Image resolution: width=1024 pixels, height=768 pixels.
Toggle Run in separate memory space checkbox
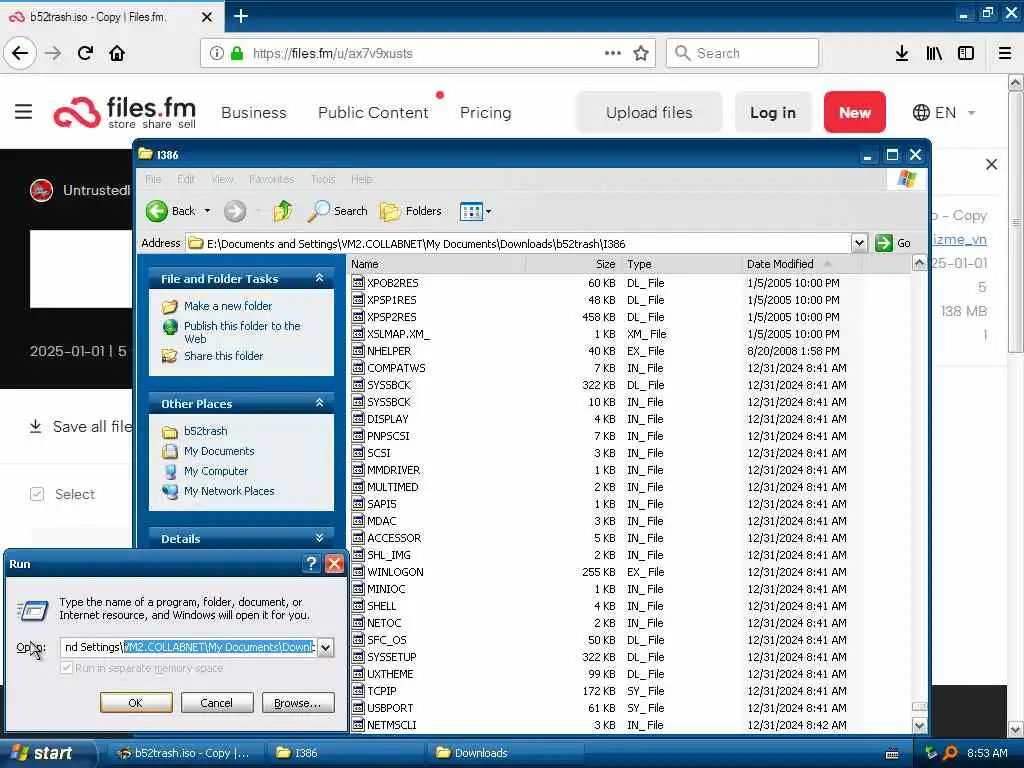click(x=66, y=667)
